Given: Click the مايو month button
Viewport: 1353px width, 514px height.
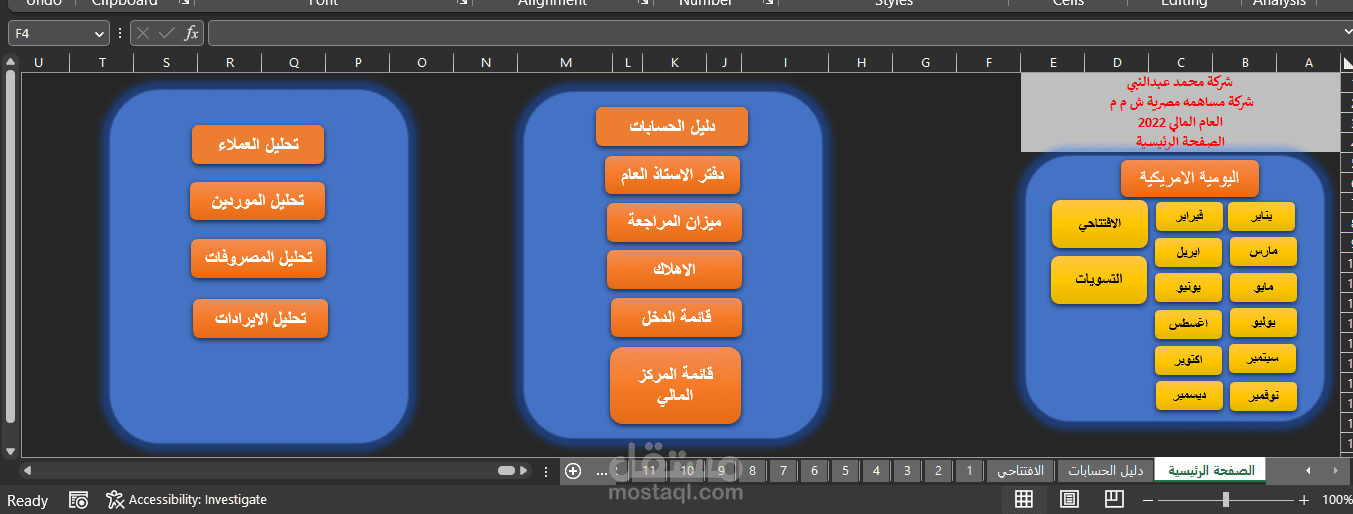Looking at the screenshot, I should tap(1262, 288).
